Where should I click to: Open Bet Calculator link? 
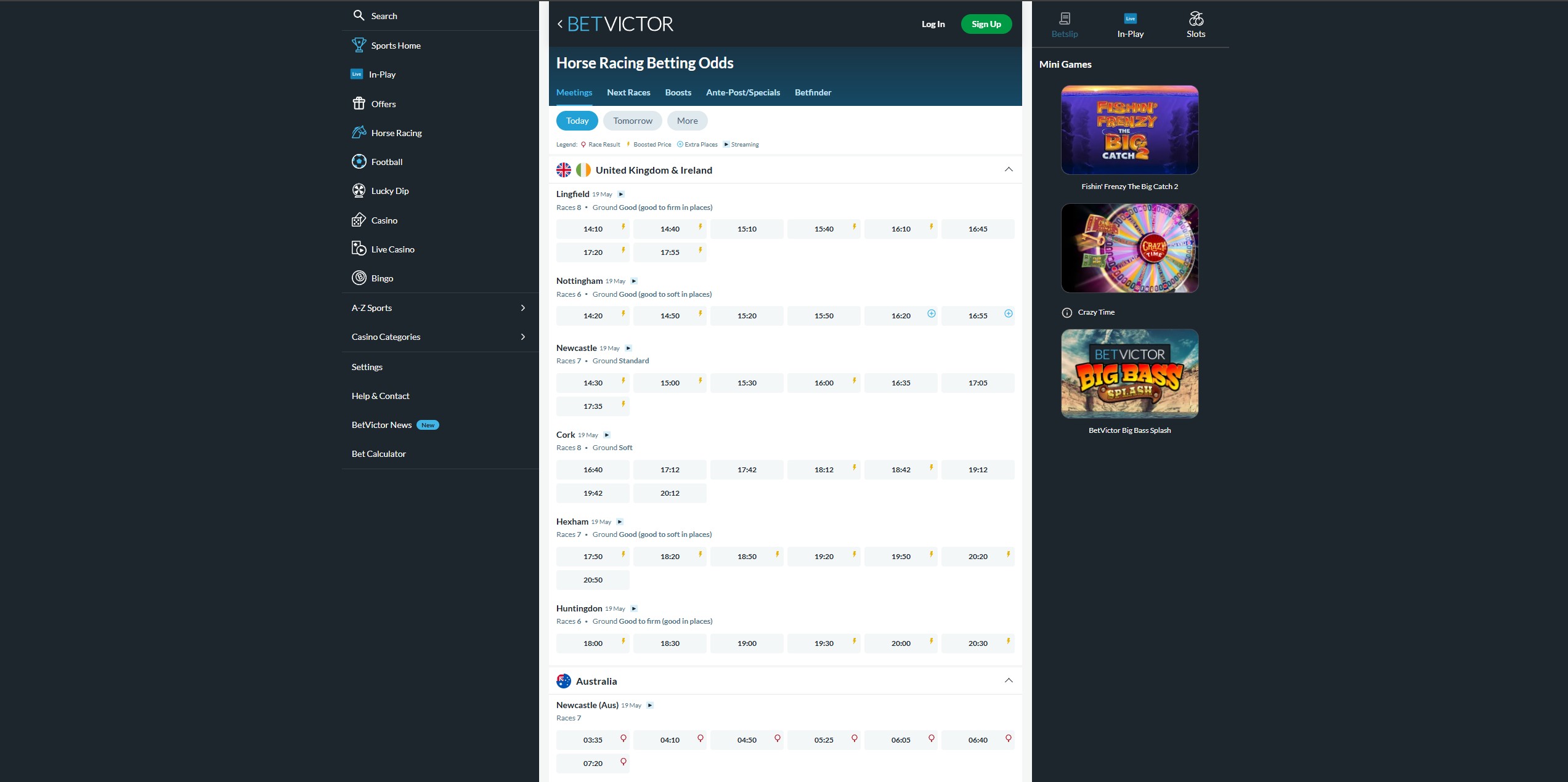[379, 454]
